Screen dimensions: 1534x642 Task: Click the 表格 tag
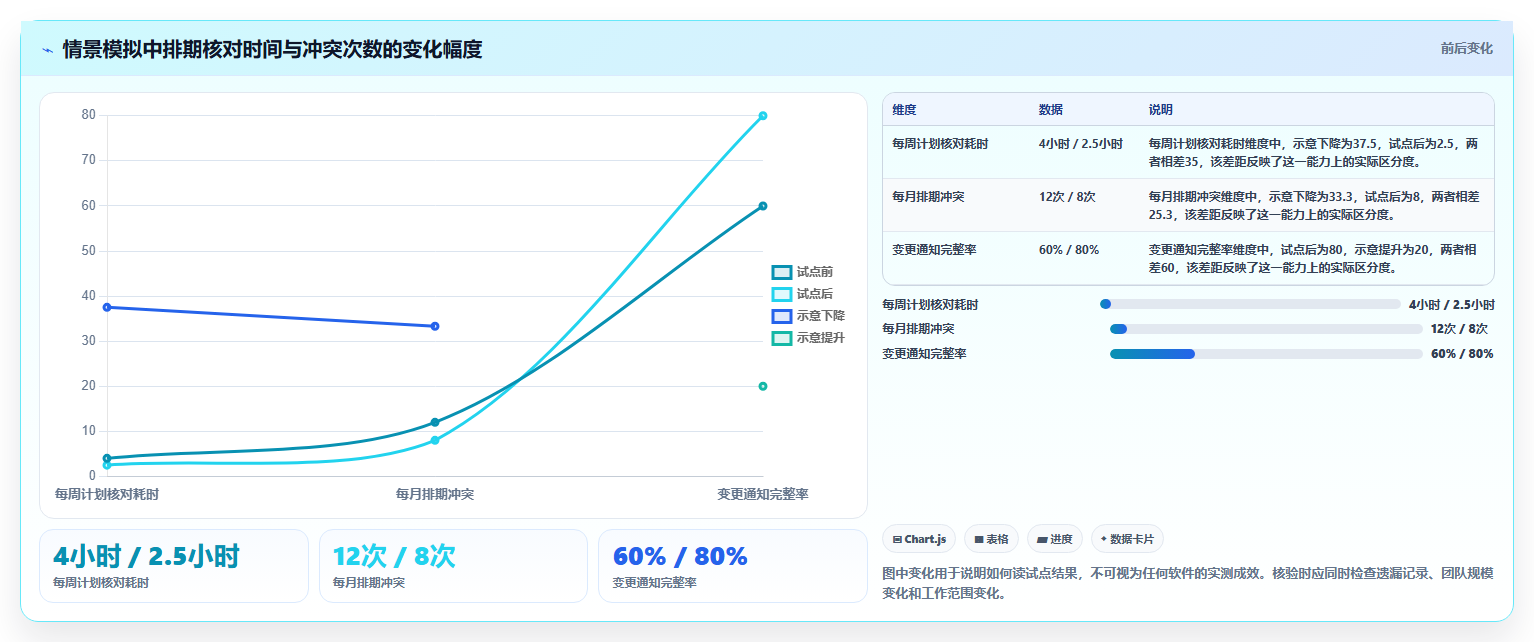991,539
